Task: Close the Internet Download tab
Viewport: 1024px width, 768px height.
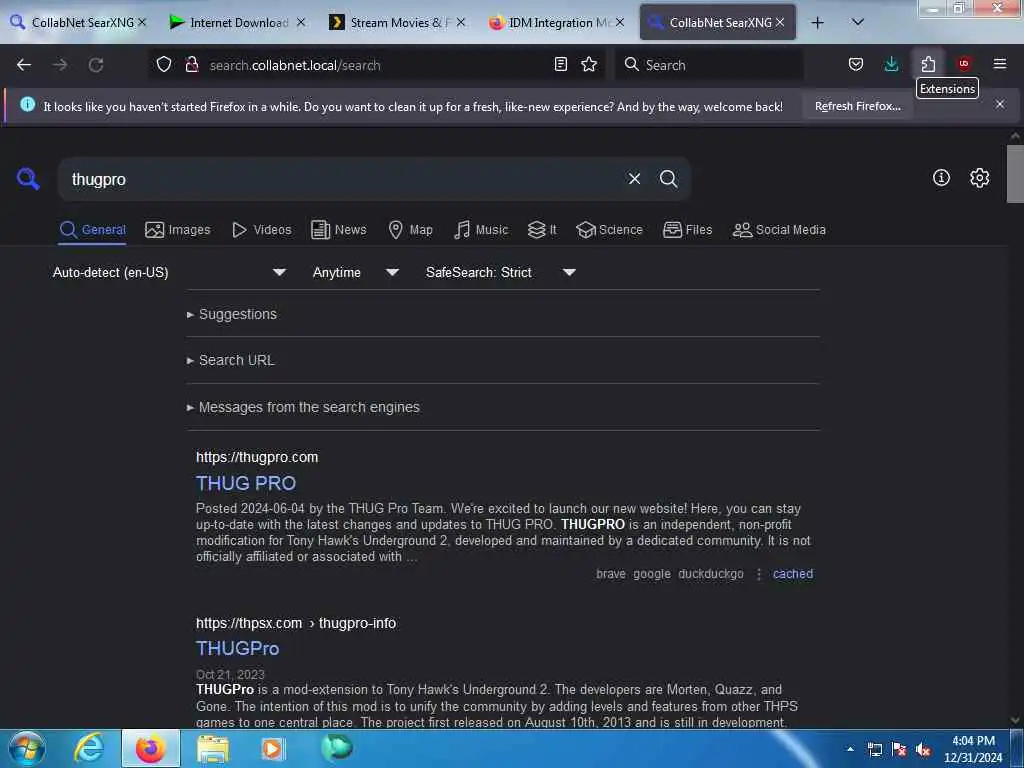Action: (x=300, y=22)
